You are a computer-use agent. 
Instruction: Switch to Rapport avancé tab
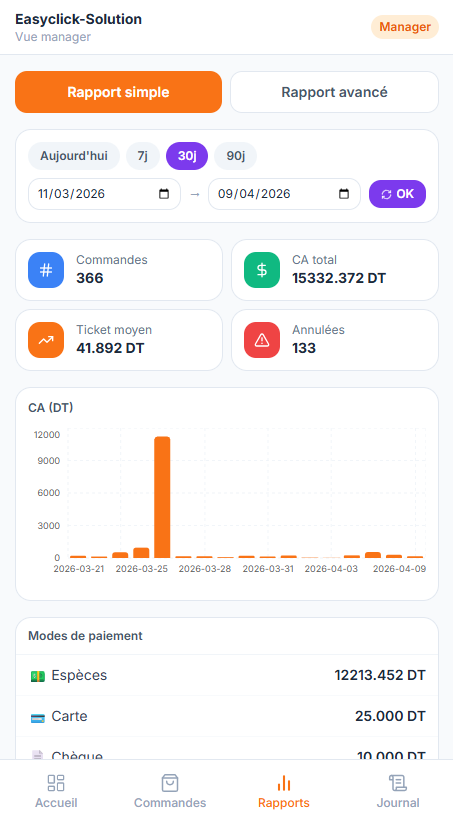coord(334,92)
